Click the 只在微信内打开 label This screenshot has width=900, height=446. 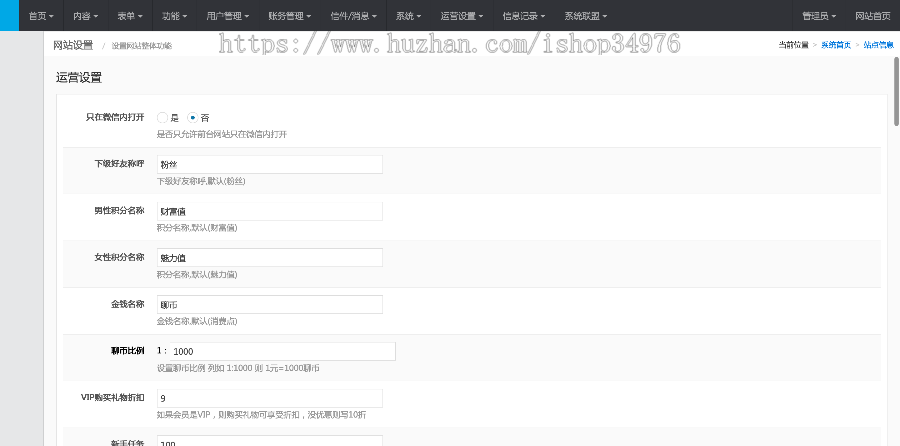(115, 117)
